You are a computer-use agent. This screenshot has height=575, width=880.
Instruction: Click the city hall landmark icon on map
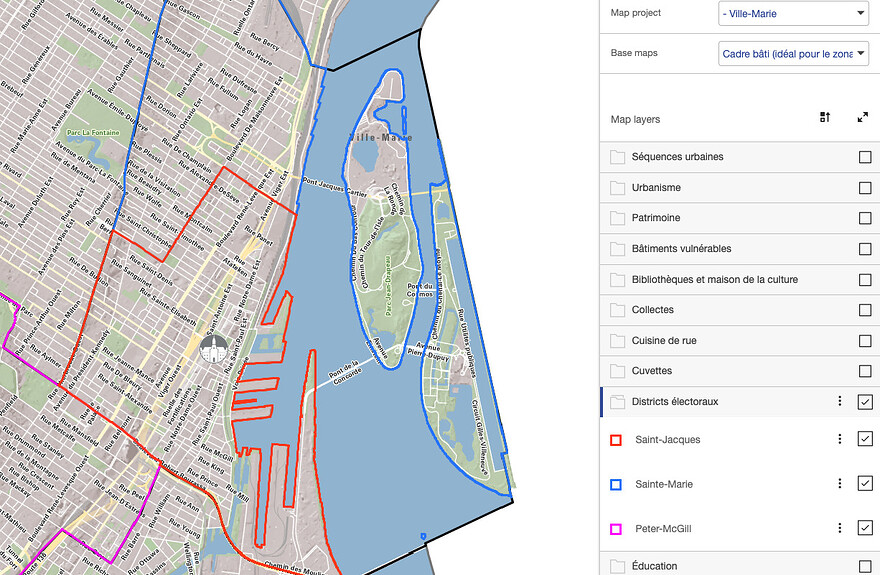tap(212, 349)
